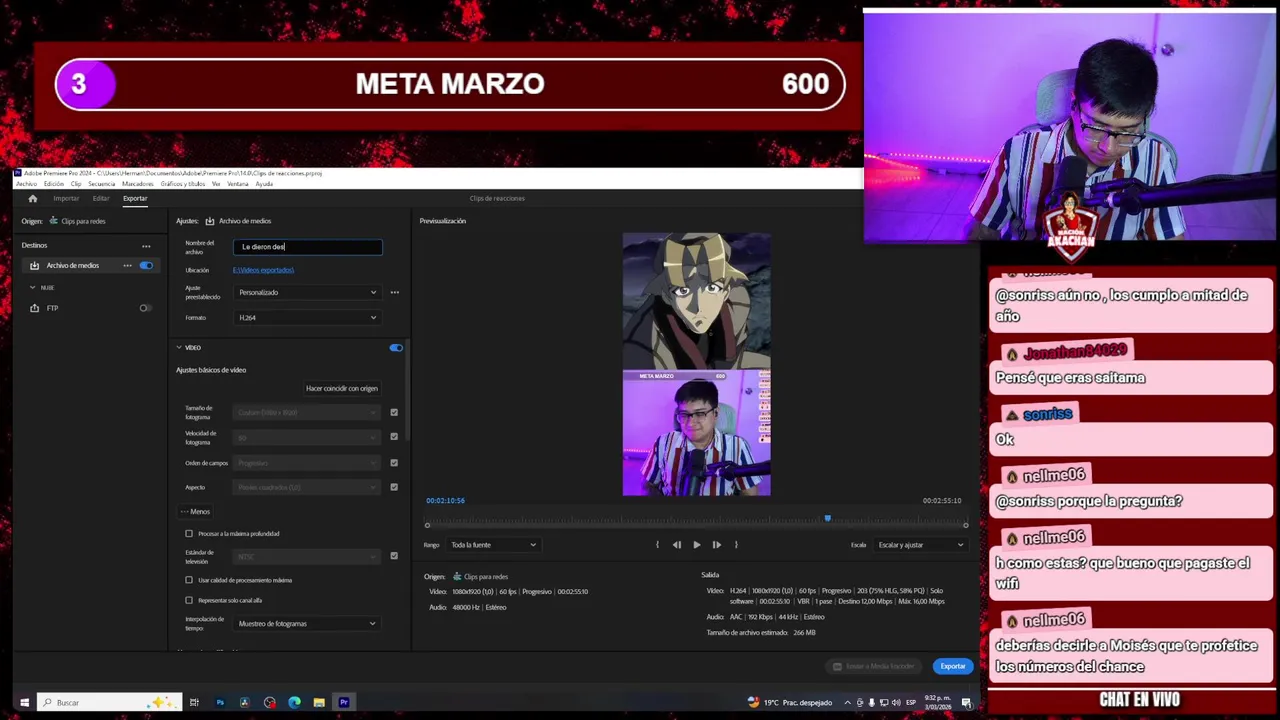Viewport: 1280px width, 720px height.
Task: Uncheck match source for Velocidad de fotograma
Action: click(x=394, y=437)
